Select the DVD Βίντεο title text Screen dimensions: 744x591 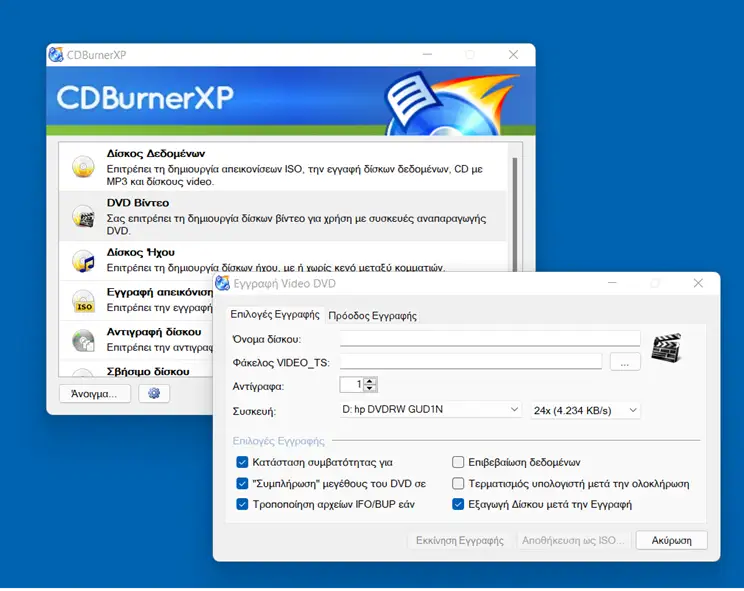[x=138, y=203]
